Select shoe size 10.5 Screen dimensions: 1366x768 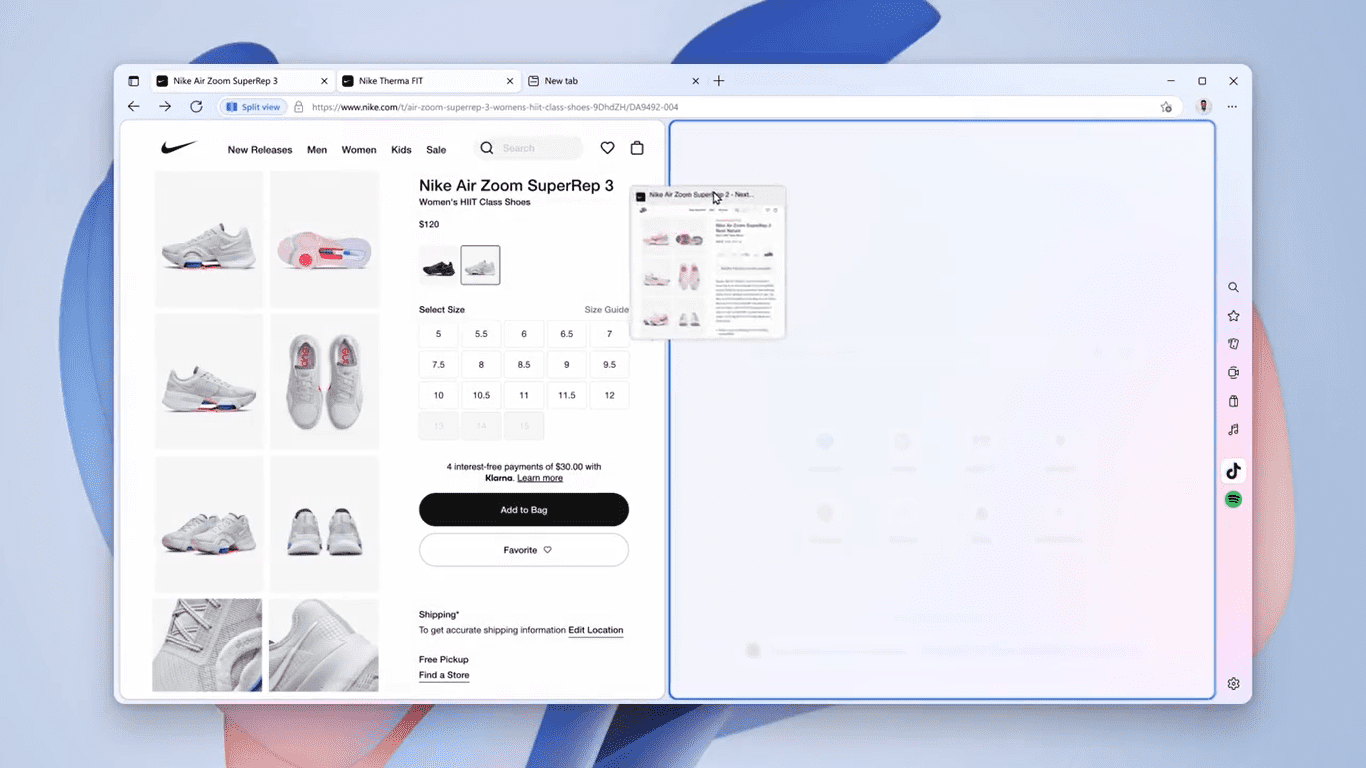(481, 395)
